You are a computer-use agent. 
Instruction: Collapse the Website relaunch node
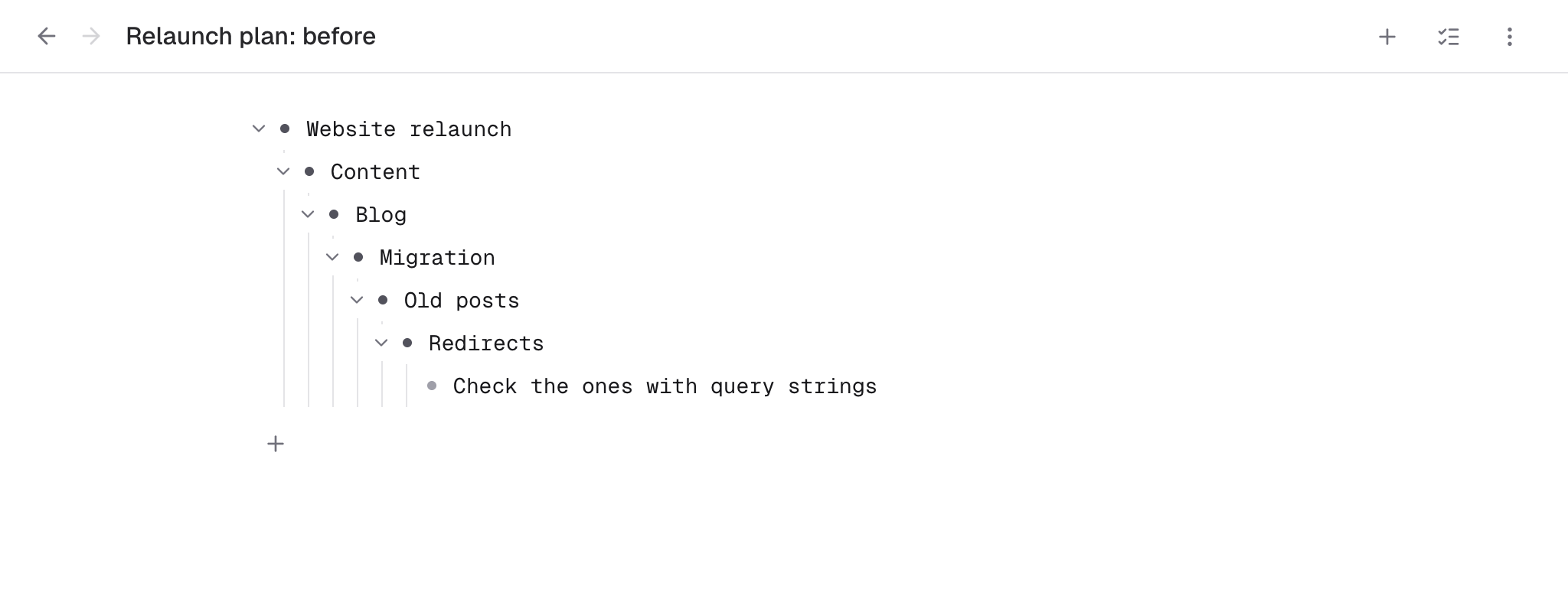(259, 129)
